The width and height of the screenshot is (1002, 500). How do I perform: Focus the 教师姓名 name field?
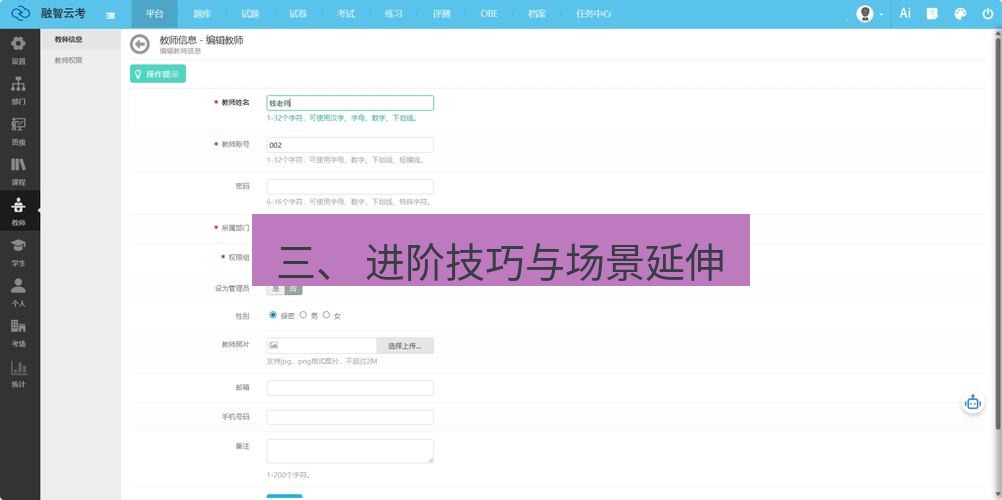coord(350,103)
